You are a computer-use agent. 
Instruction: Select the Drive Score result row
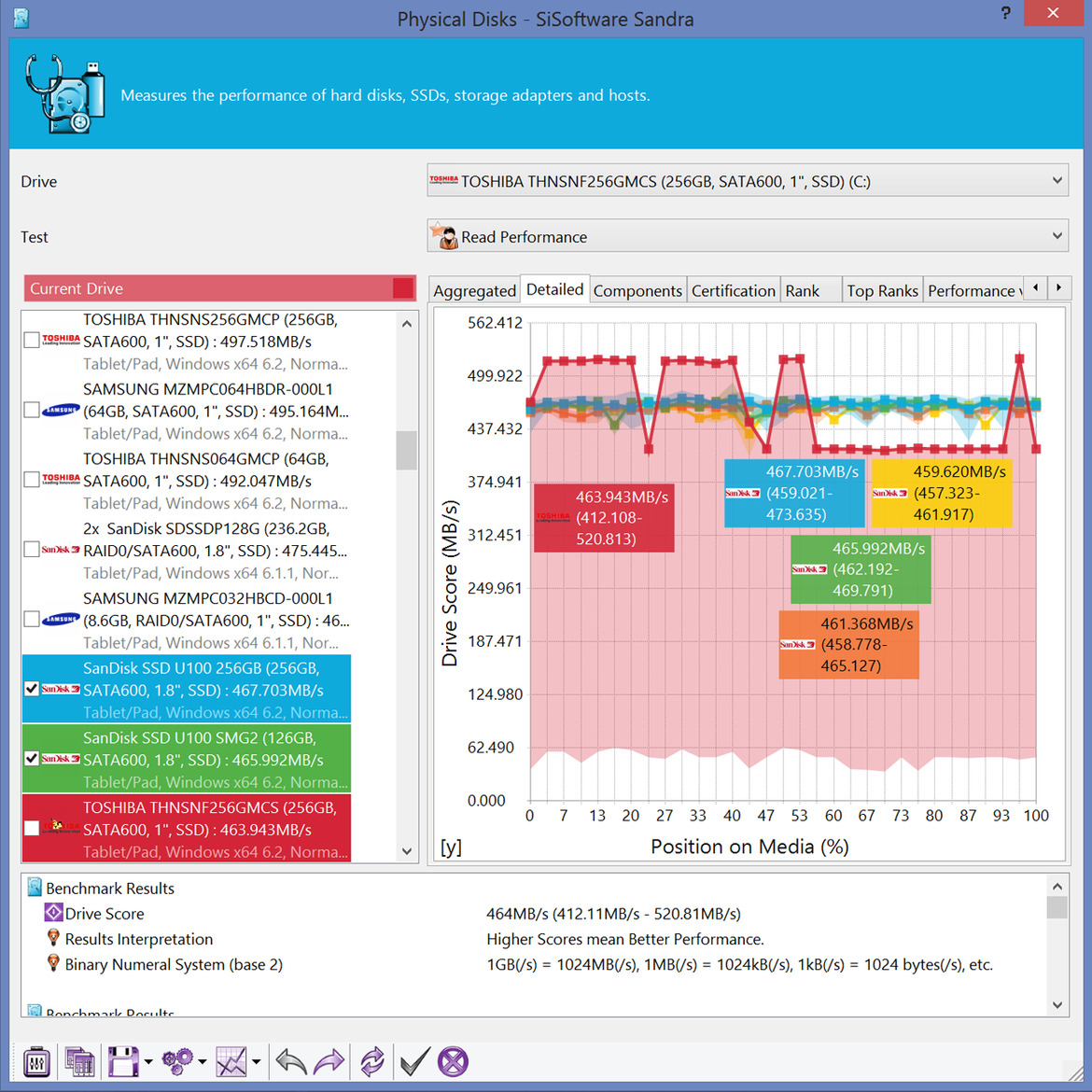(x=535, y=913)
